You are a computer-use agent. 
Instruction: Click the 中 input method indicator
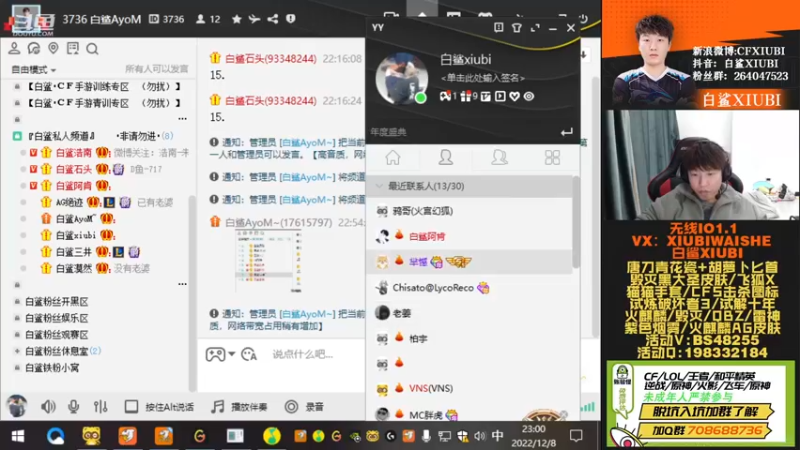498,436
